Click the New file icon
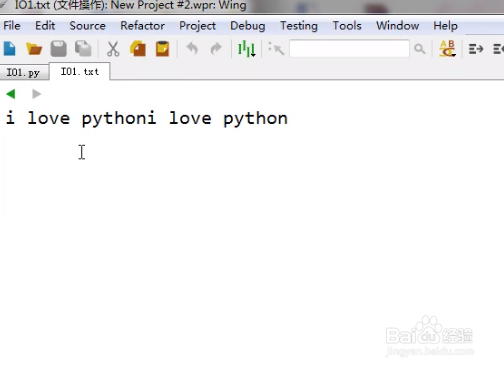The image size is (504, 370). pyautogui.click(x=10, y=49)
